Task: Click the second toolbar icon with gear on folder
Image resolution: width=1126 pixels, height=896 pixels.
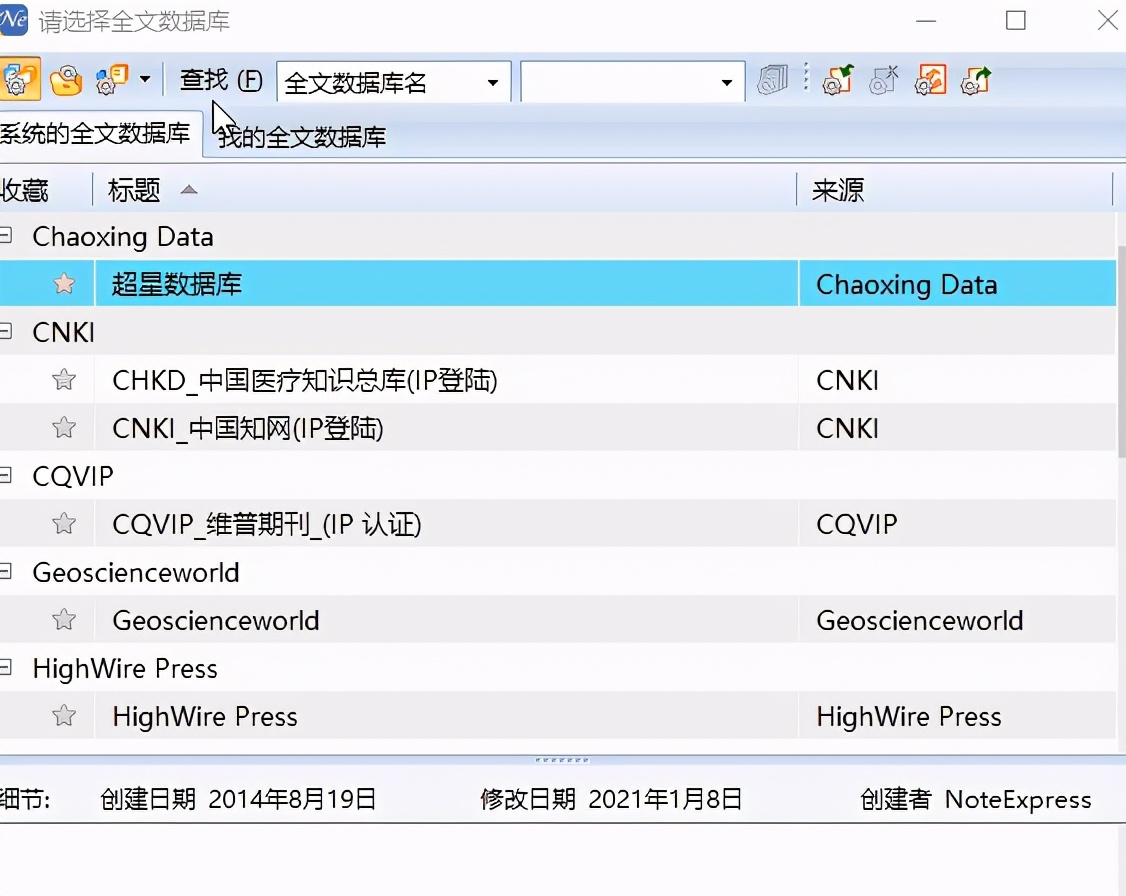Action: click(66, 80)
